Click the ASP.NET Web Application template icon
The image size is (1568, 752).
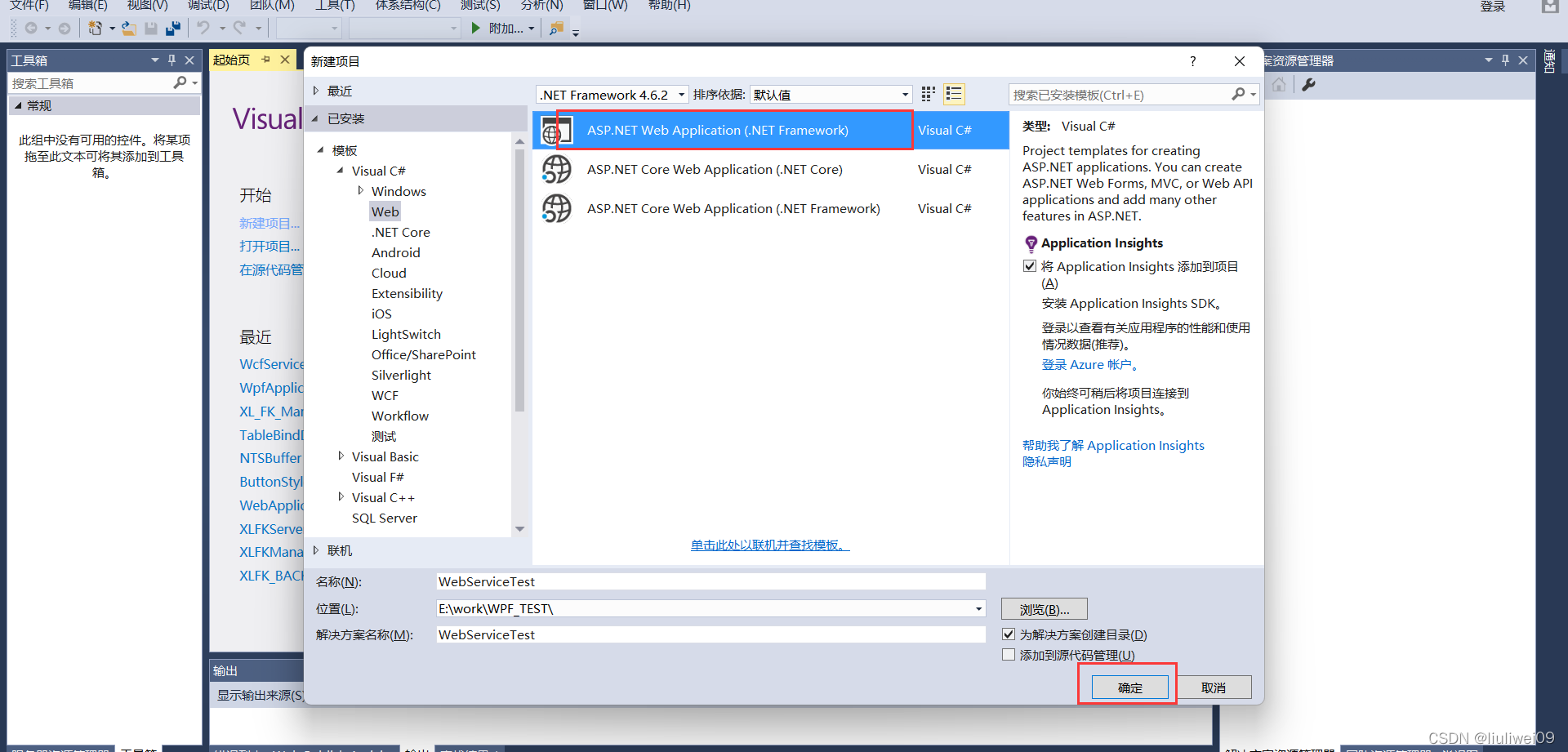(557, 131)
